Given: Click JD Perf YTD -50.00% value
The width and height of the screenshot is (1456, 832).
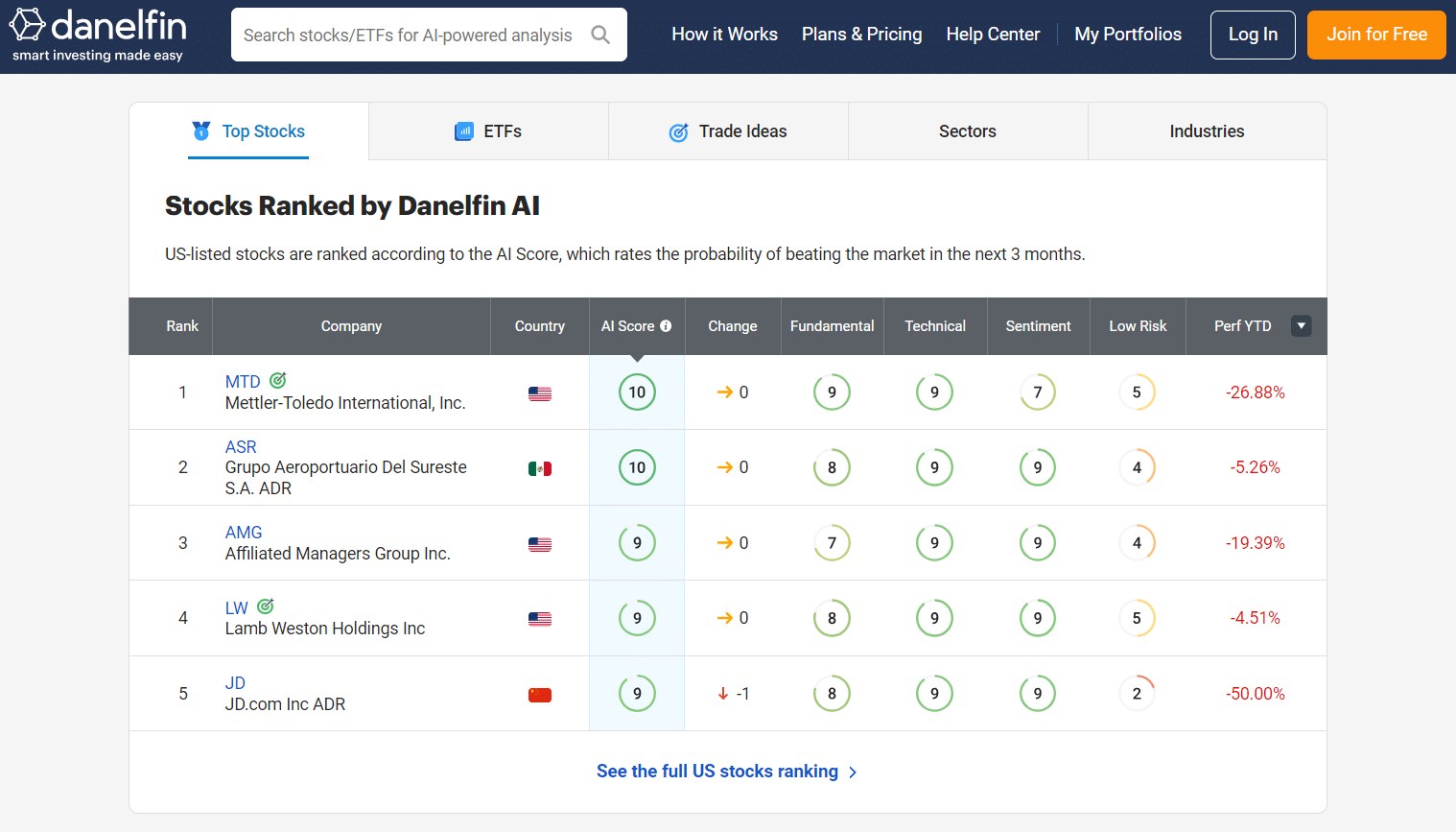Looking at the screenshot, I should click(x=1255, y=694).
